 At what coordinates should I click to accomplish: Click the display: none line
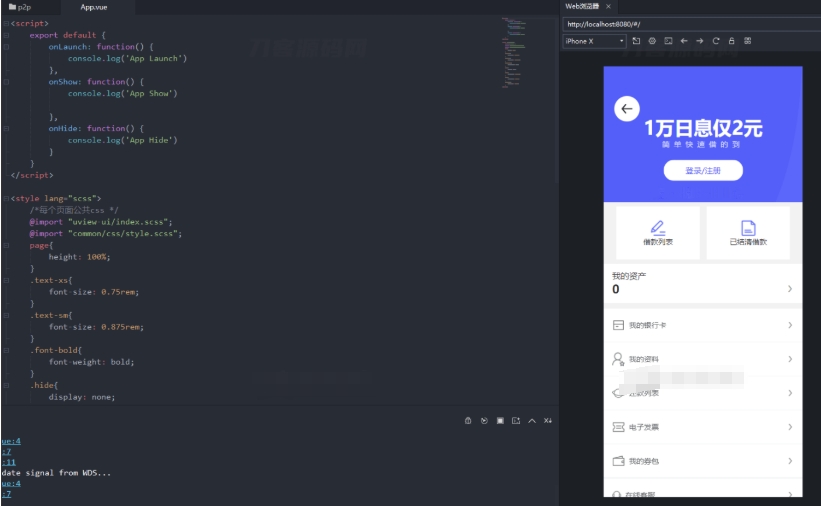pos(82,397)
